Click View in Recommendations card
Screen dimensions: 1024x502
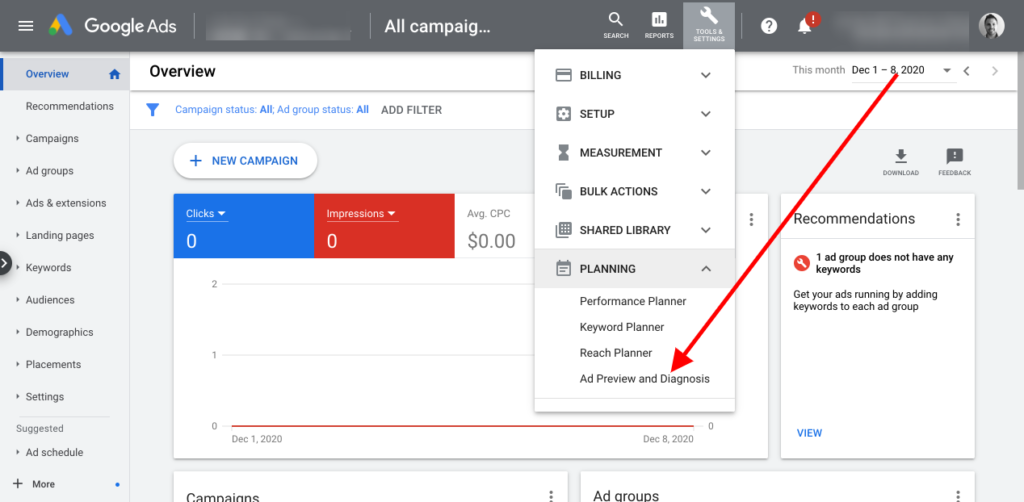pyautogui.click(x=809, y=433)
